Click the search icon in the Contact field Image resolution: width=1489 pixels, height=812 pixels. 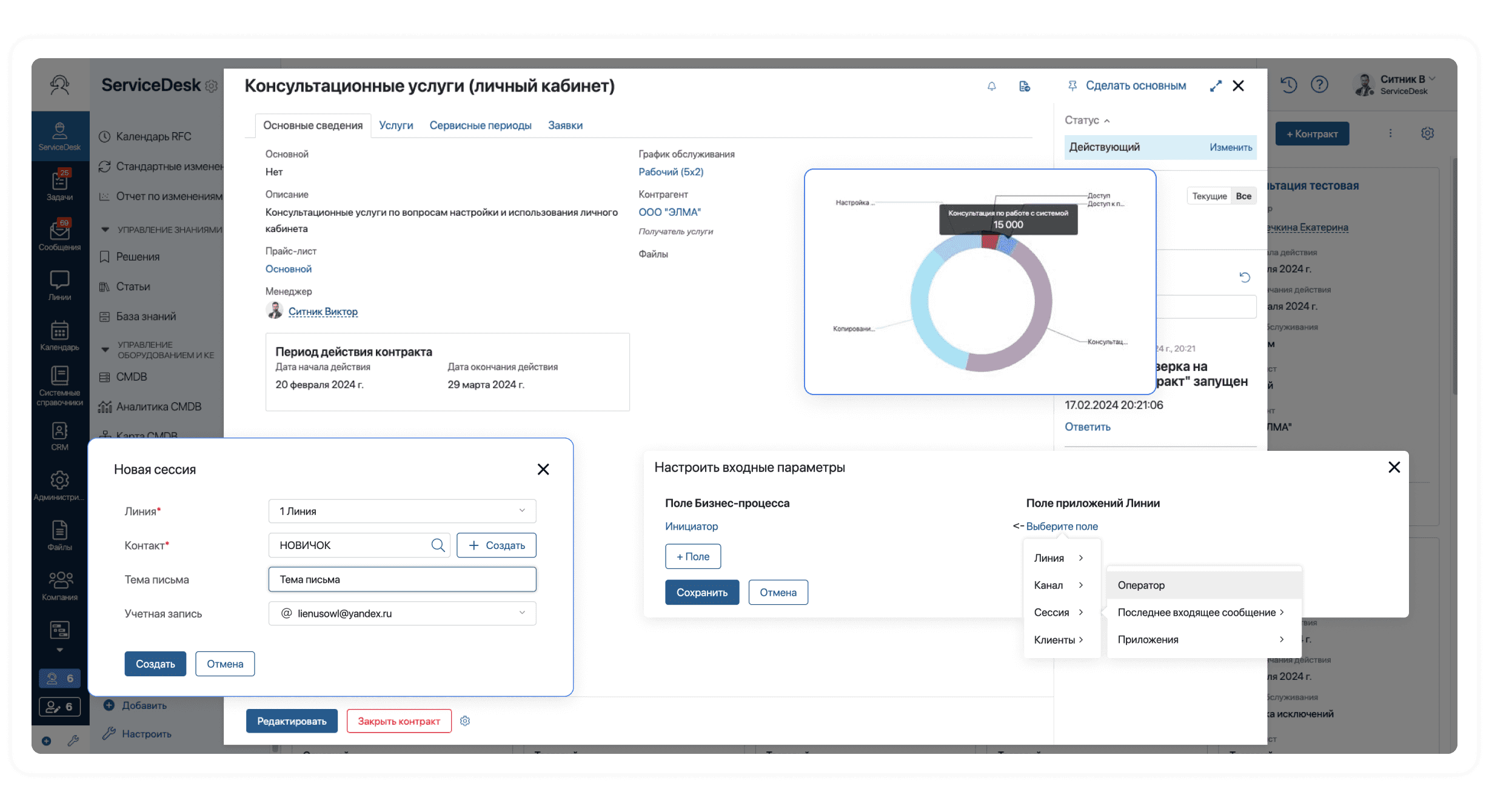click(437, 545)
